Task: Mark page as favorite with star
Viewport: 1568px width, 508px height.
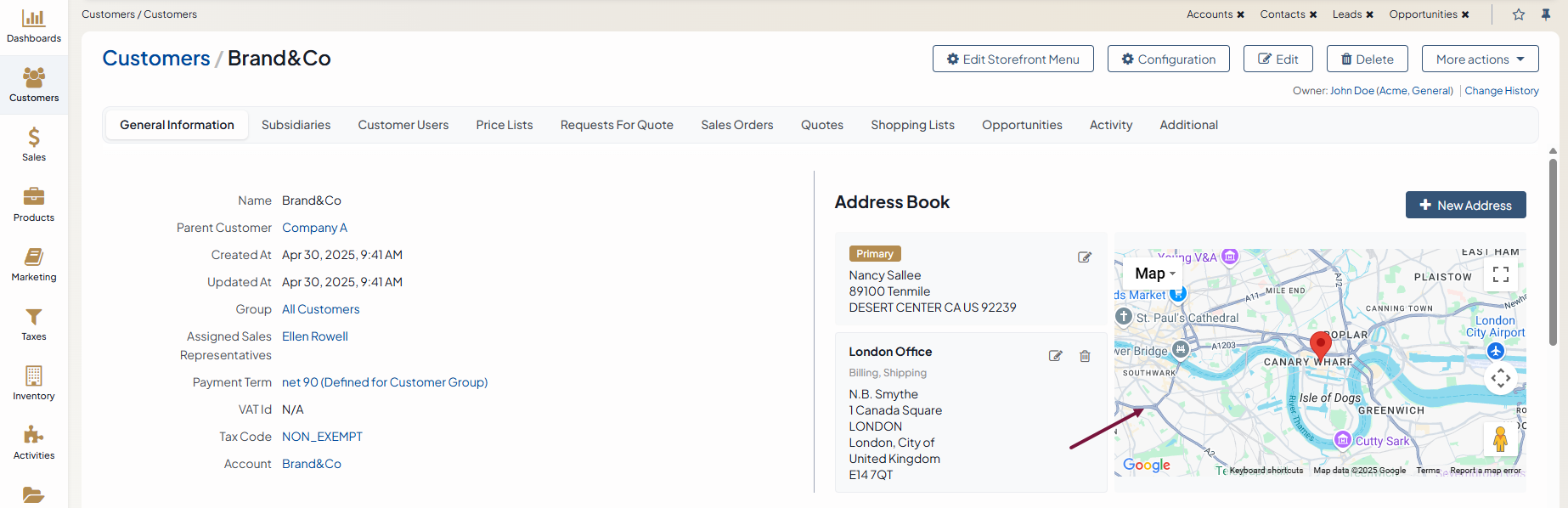Action: pos(1519,14)
